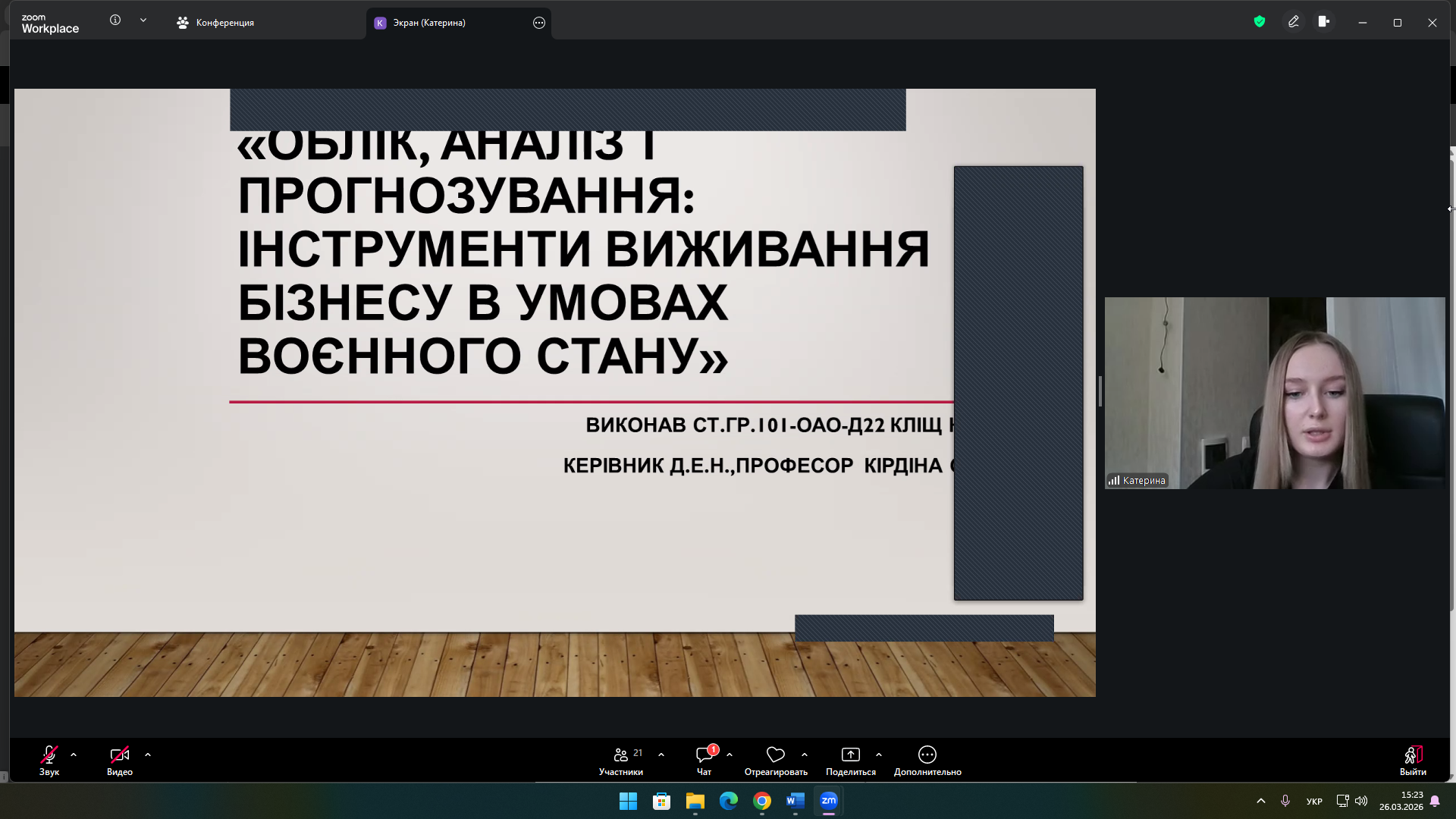Click the annotate pencil icon
This screenshot has height=819, width=1456.
(x=1294, y=22)
